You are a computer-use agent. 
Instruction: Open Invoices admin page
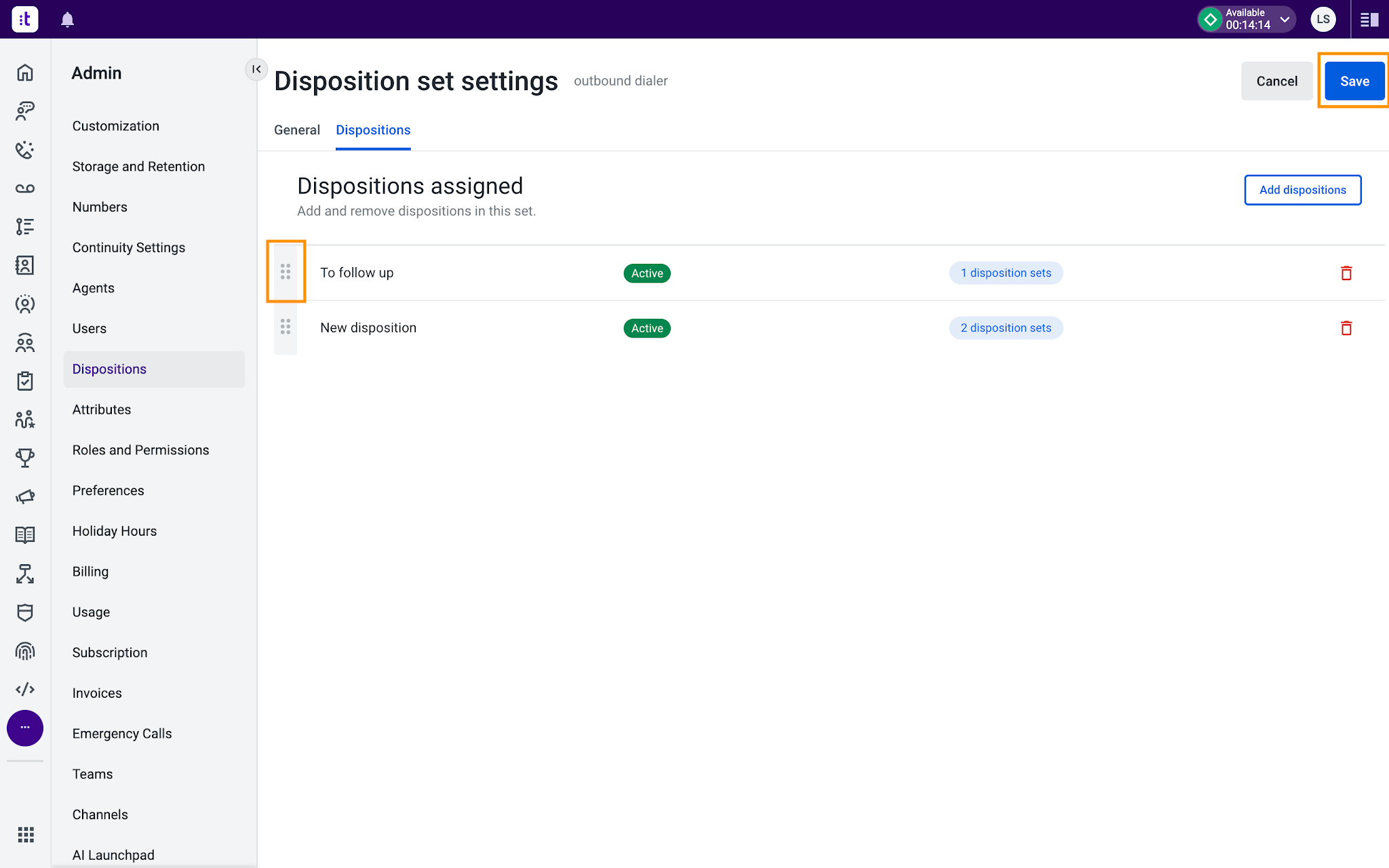pyautogui.click(x=97, y=693)
